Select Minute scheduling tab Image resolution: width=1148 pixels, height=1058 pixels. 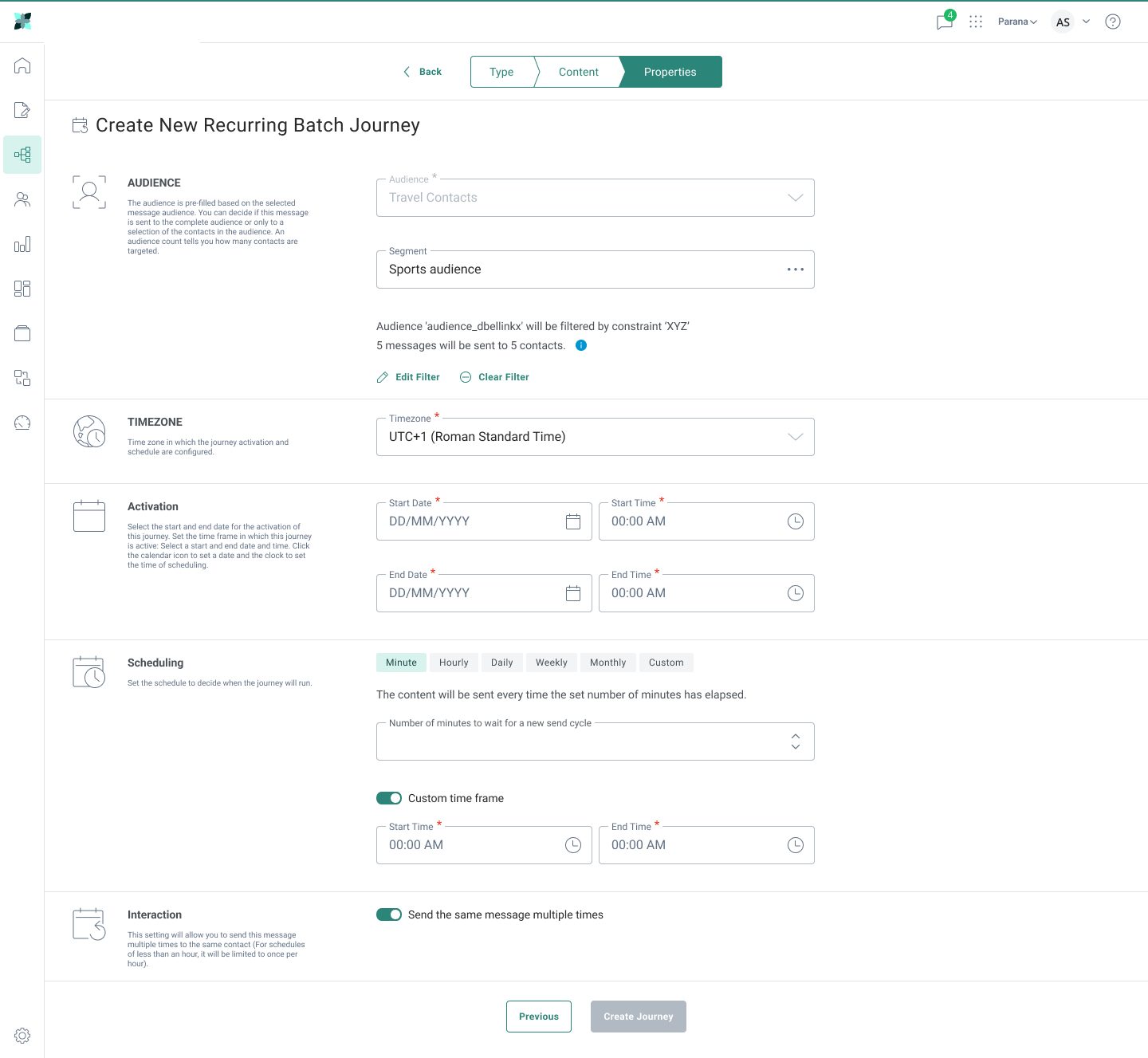pyautogui.click(x=401, y=663)
